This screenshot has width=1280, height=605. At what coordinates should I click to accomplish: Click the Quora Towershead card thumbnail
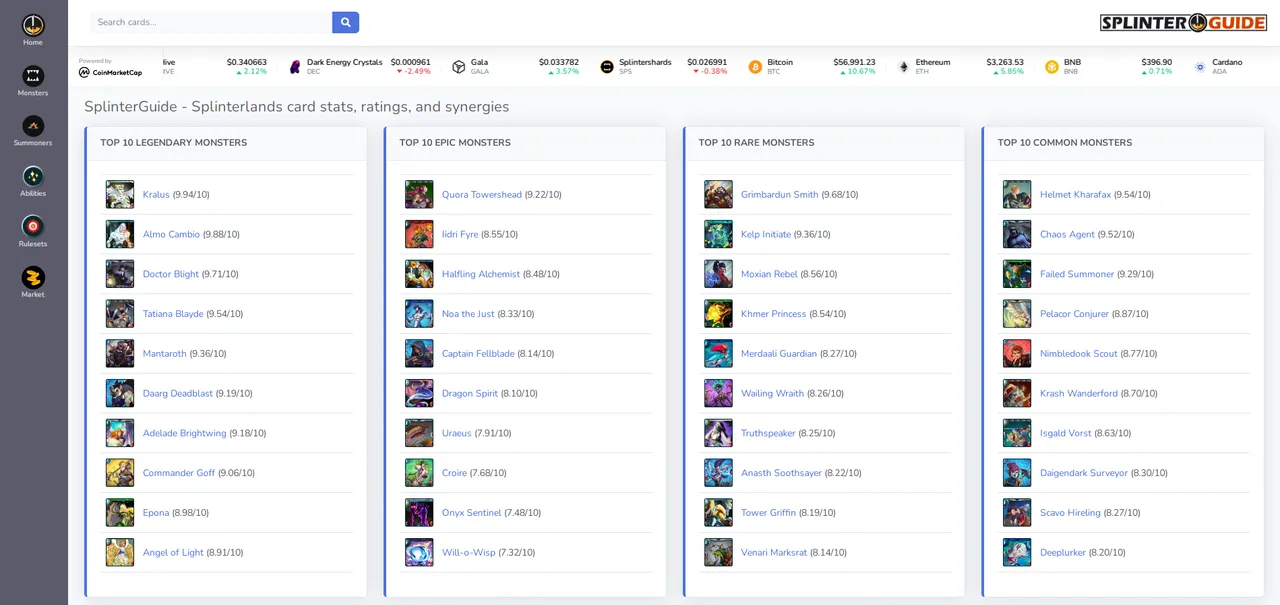click(419, 195)
